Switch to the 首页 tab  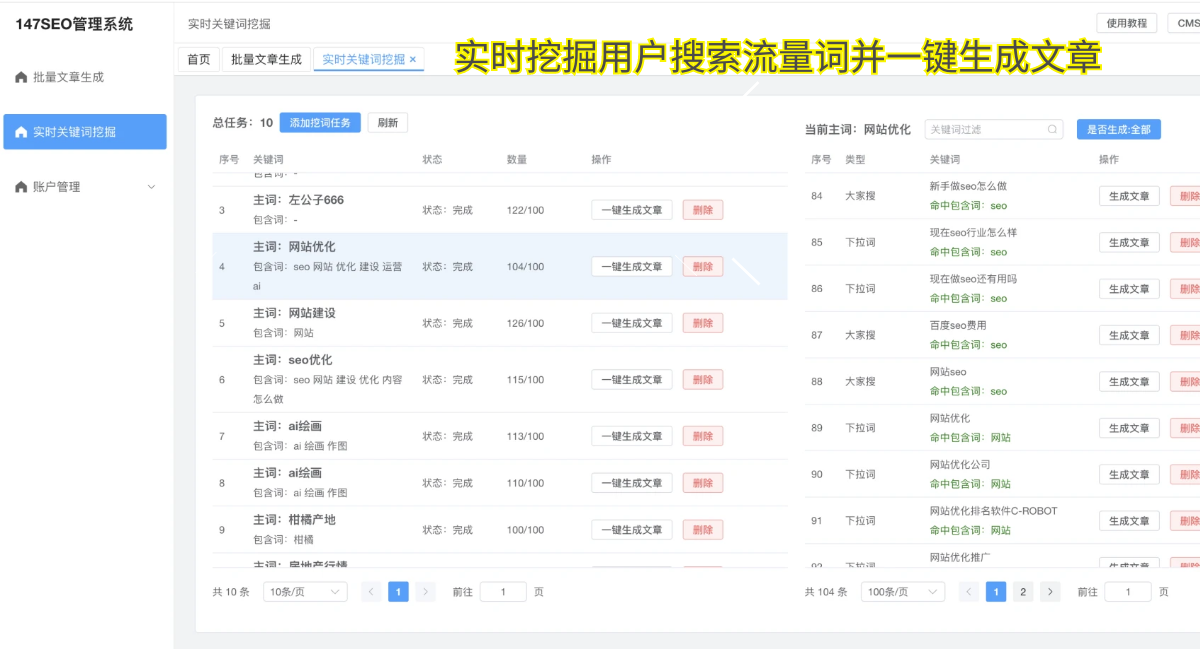197,58
